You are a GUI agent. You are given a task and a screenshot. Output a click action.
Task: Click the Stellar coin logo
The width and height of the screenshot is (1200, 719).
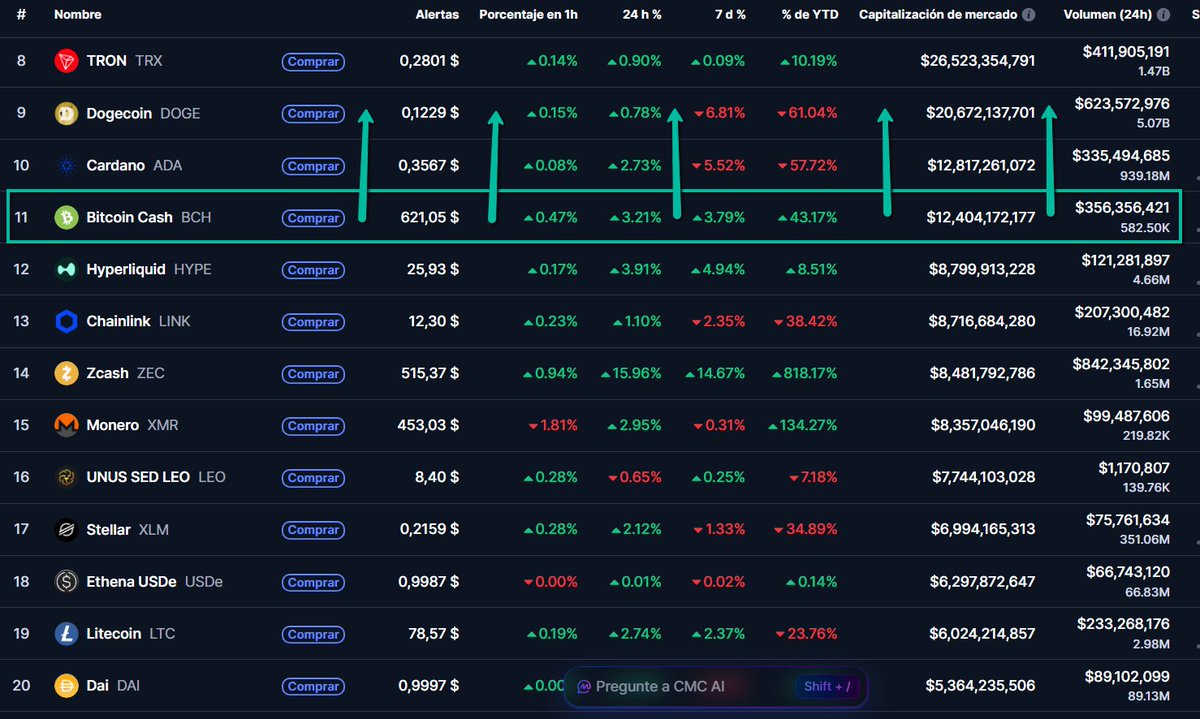pyautogui.click(x=66, y=529)
